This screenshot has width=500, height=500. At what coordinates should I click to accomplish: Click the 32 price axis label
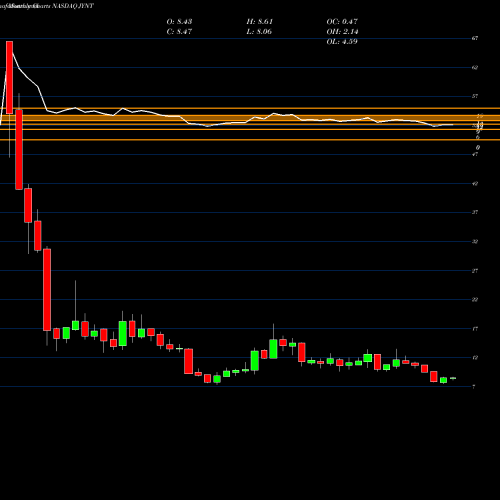(x=475, y=241)
